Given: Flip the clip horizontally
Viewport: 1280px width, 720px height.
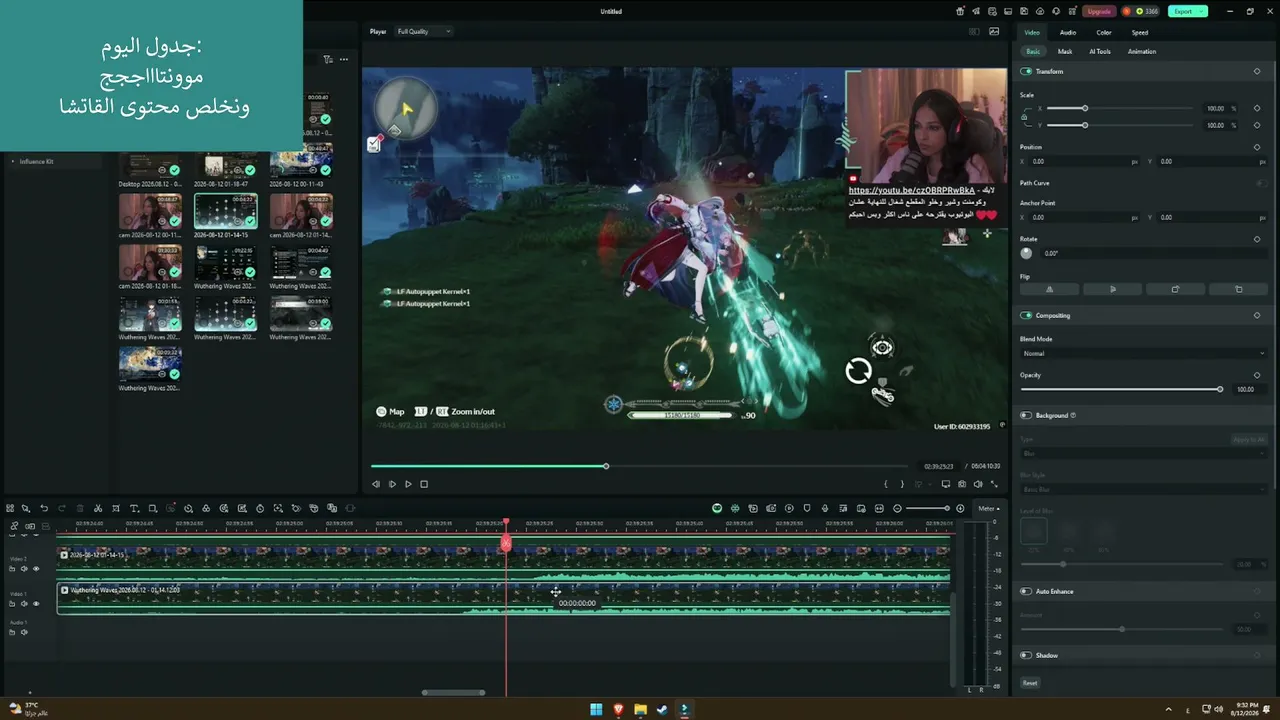Looking at the screenshot, I should tap(1049, 289).
